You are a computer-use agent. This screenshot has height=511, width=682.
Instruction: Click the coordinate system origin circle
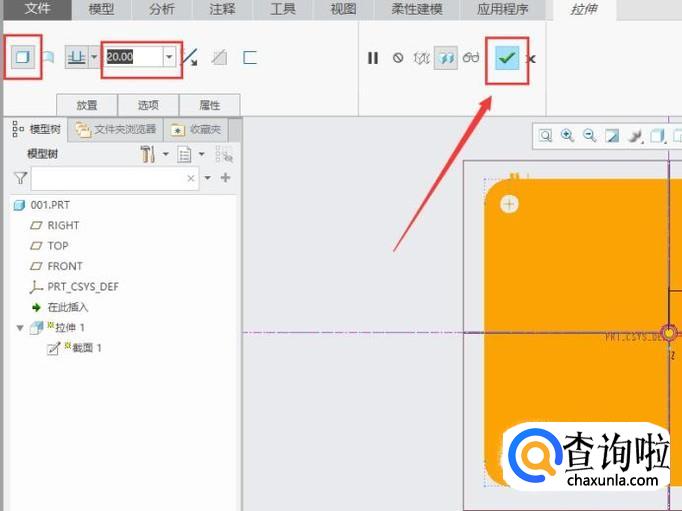click(669, 333)
